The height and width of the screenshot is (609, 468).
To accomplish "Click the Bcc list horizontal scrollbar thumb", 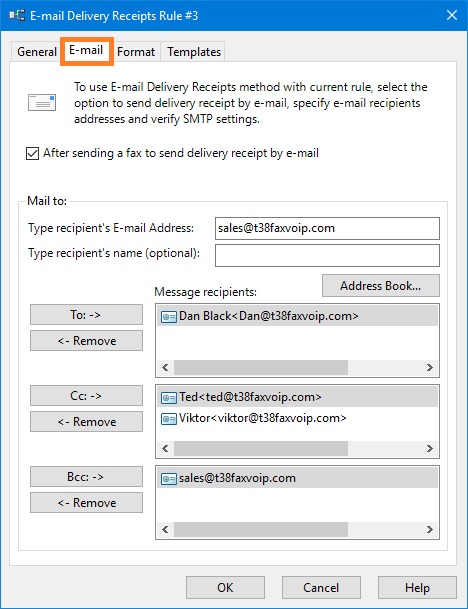I will click(261, 529).
